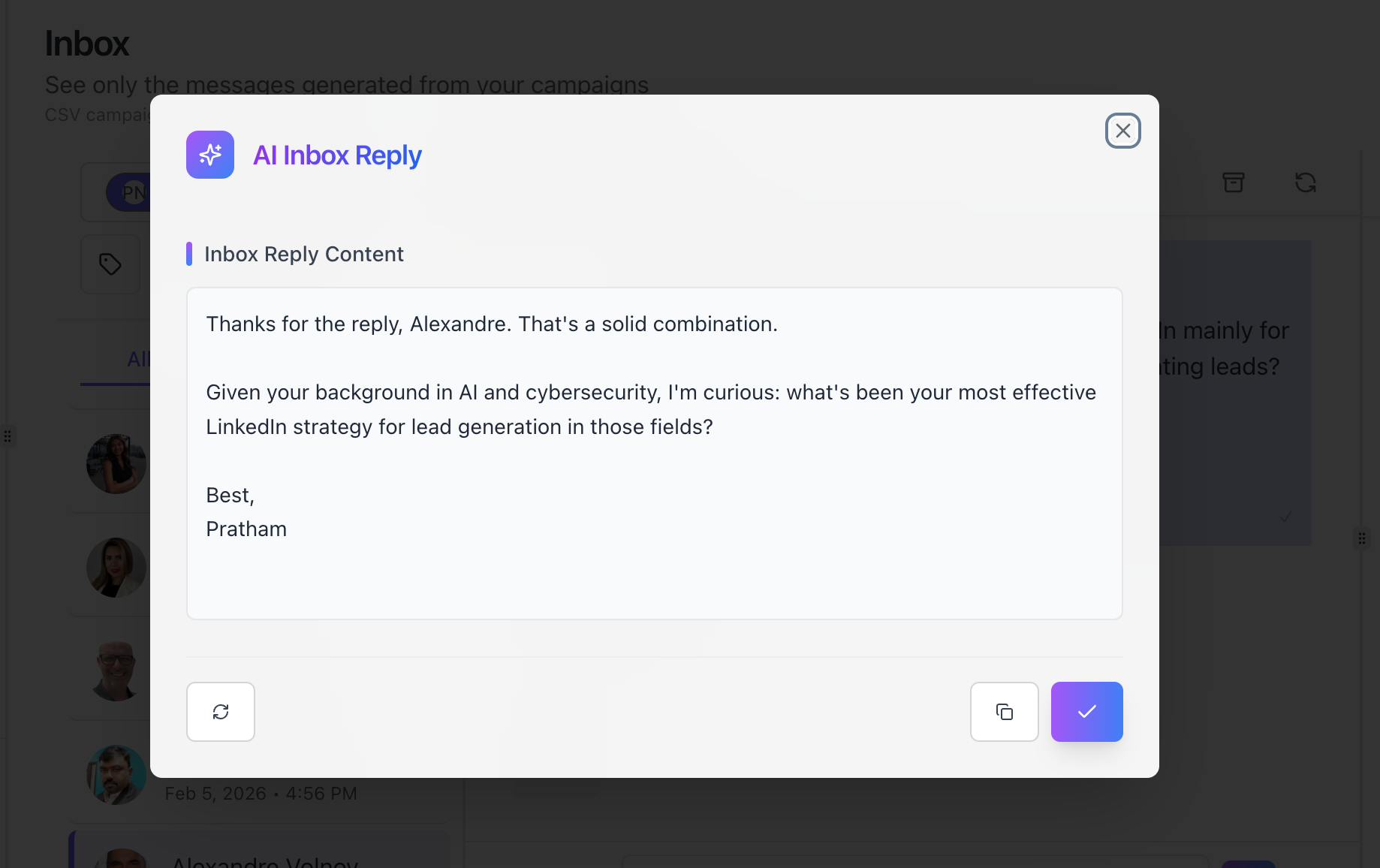This screenshot has height=868, width=1380.
Task: Select conversation of woman with long dark hair
Action: click(x=116, y=464)
